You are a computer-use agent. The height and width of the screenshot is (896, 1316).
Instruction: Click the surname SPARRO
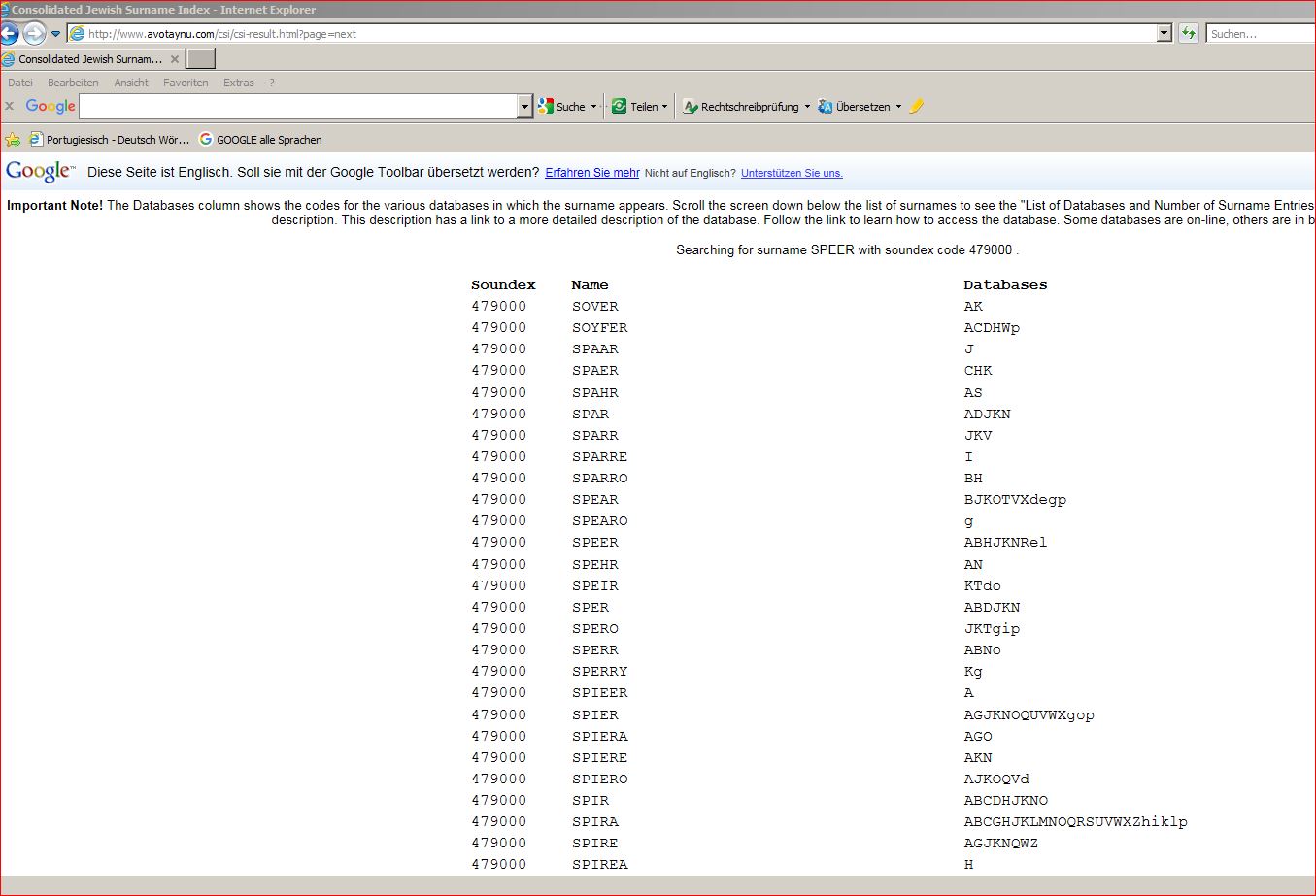(600, 478)
